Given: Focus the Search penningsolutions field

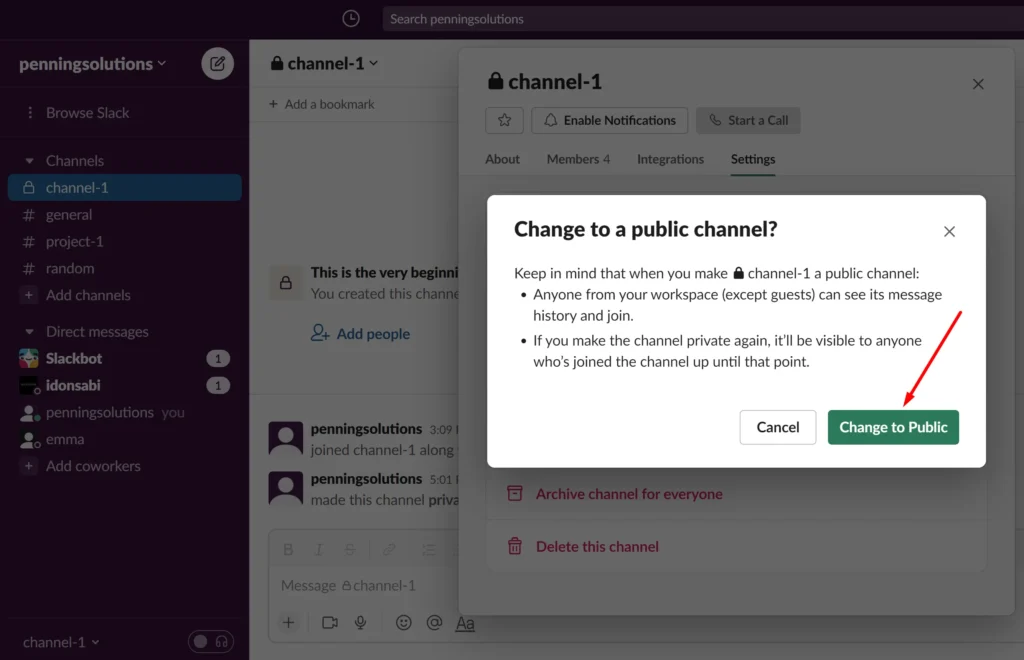Looking at the screenshot, I should (703, 19).
